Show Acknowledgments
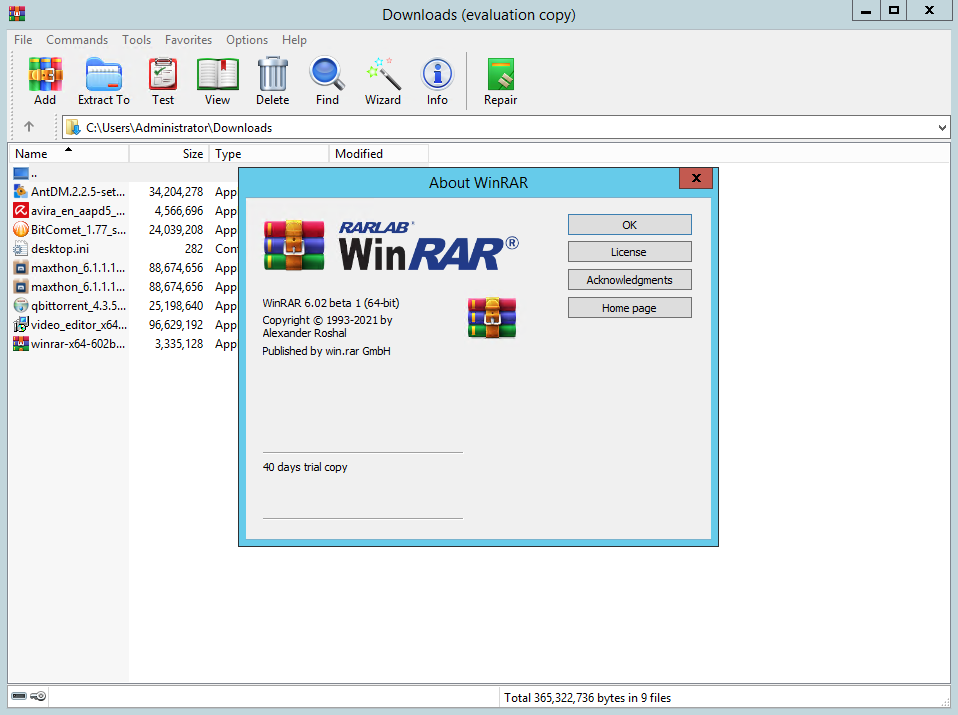 [x=629, y=280]
